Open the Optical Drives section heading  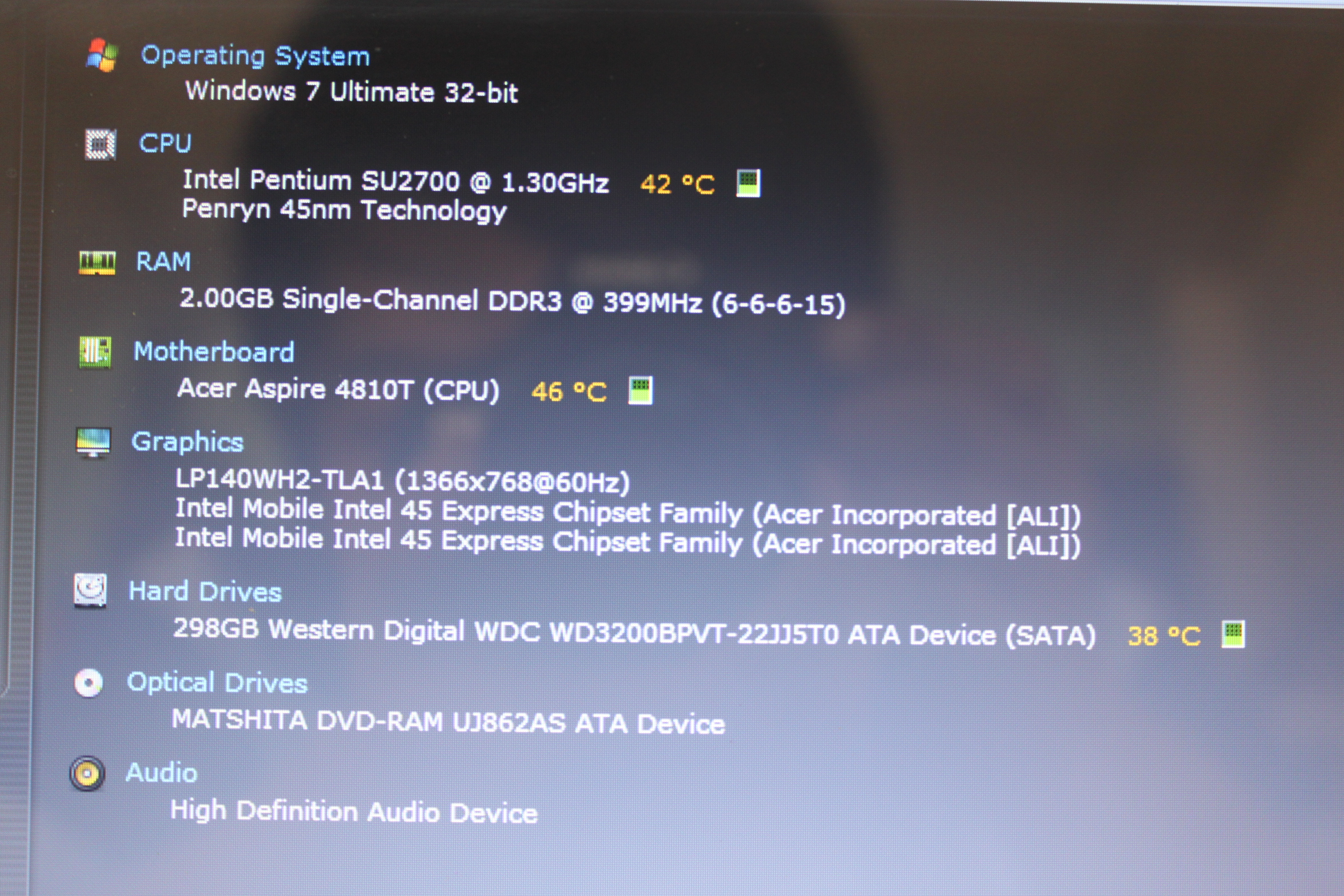tap(217, 683)
